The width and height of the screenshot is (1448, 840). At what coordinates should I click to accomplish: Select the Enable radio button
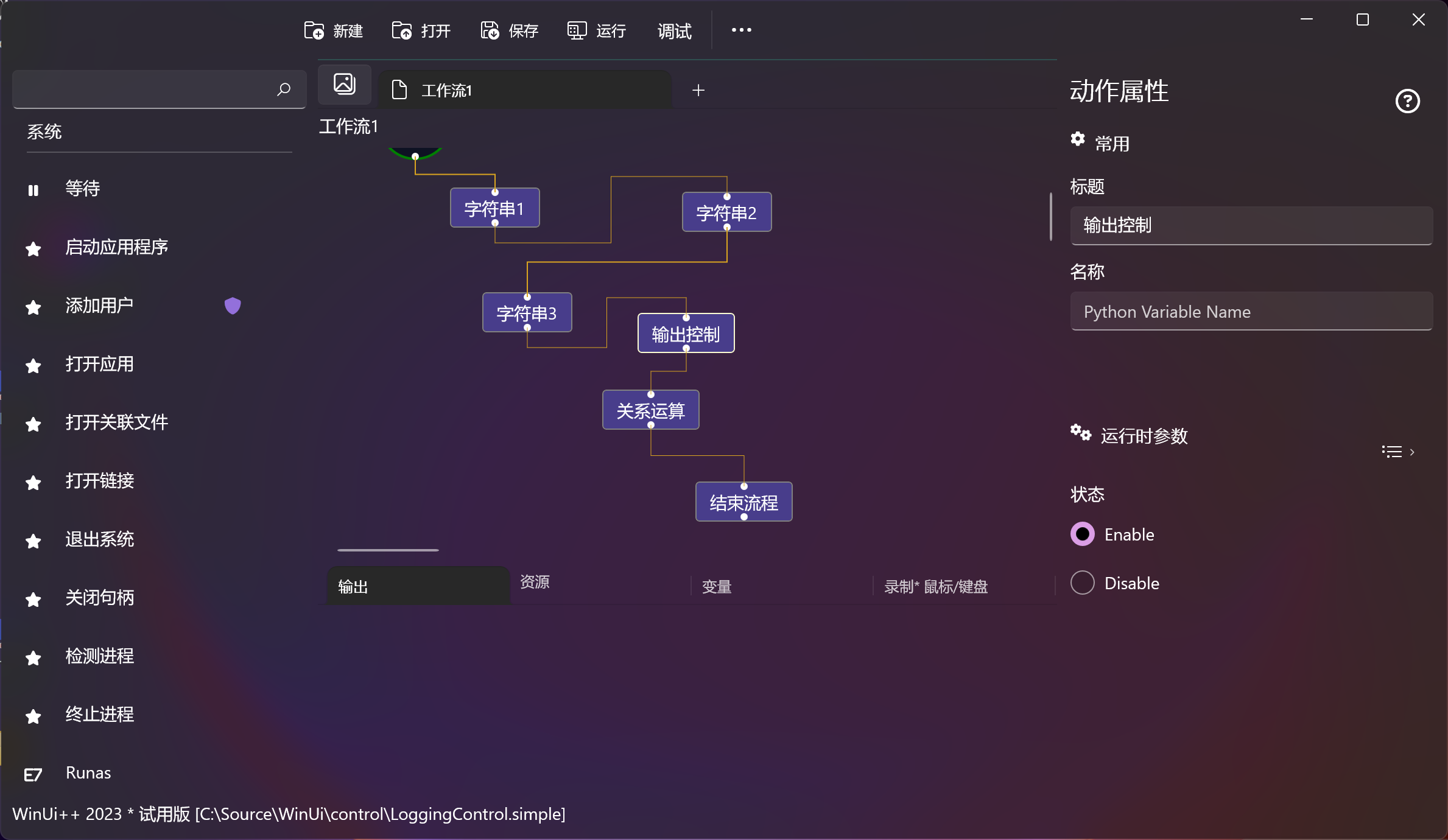pos(1083,534)
